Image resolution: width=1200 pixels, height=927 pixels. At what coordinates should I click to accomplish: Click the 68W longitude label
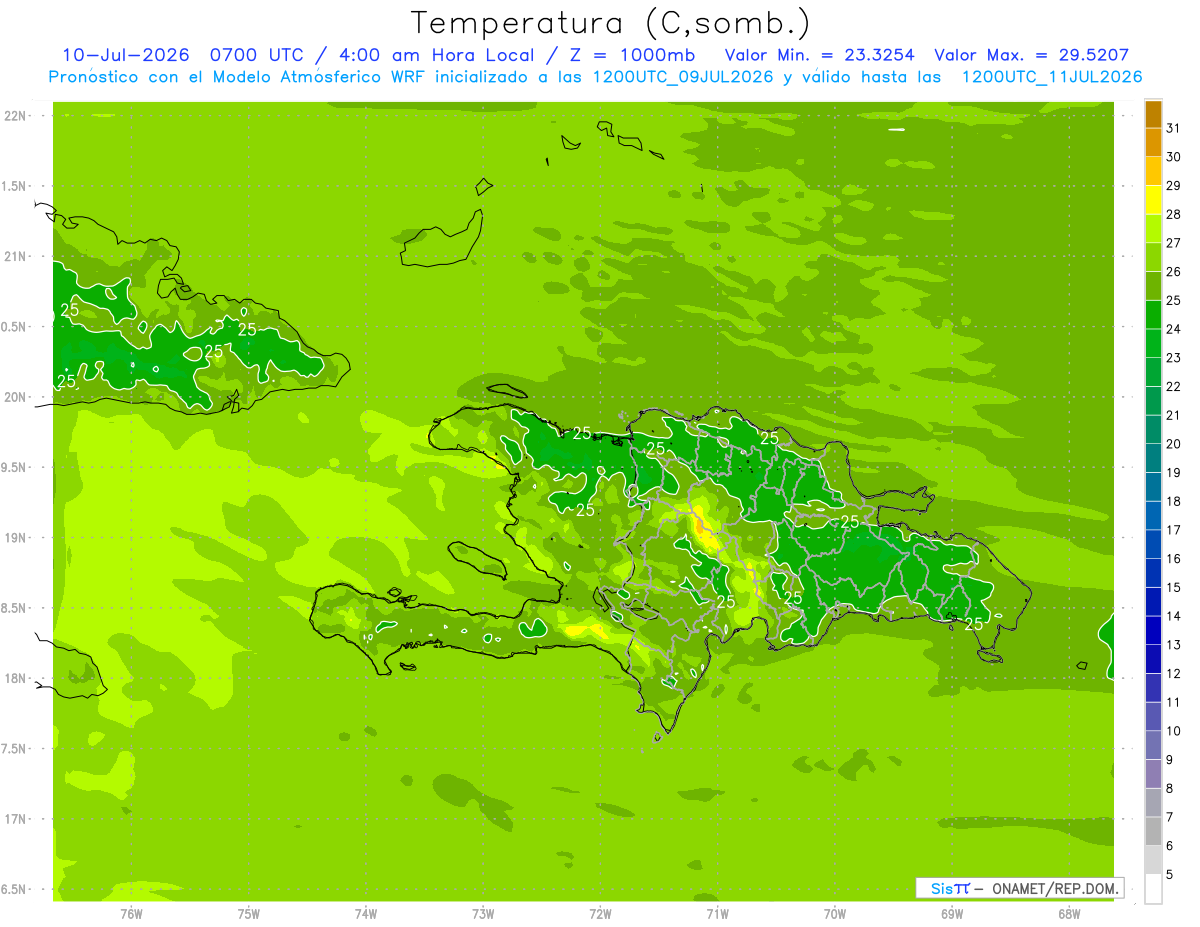click(x=1069, y=914)
